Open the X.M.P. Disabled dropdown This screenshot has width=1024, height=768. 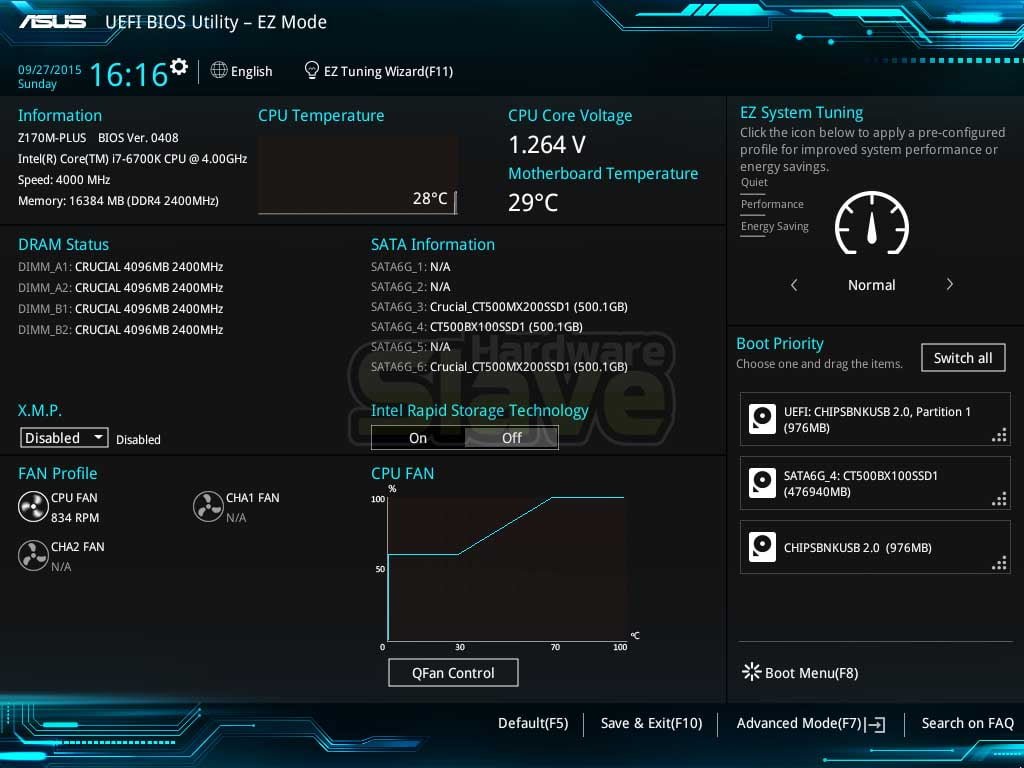pos(64,438)
